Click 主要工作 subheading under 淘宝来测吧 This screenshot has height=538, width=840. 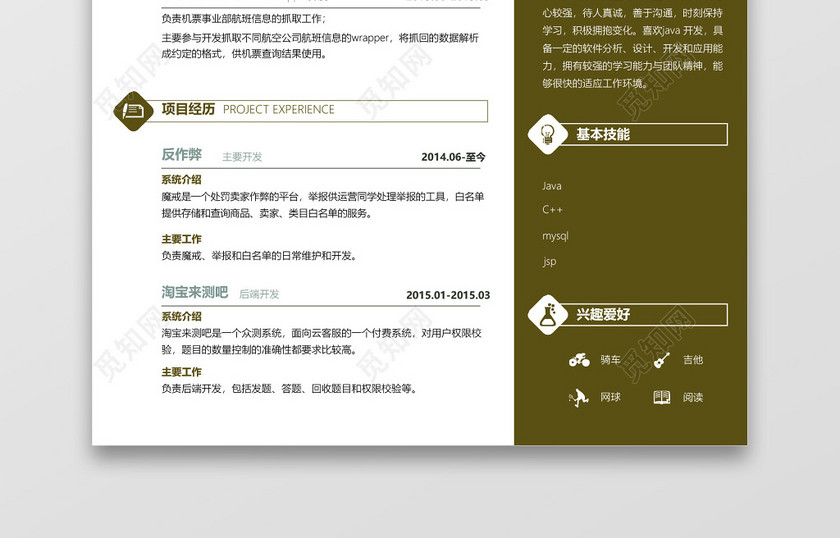tap(182, 372)
